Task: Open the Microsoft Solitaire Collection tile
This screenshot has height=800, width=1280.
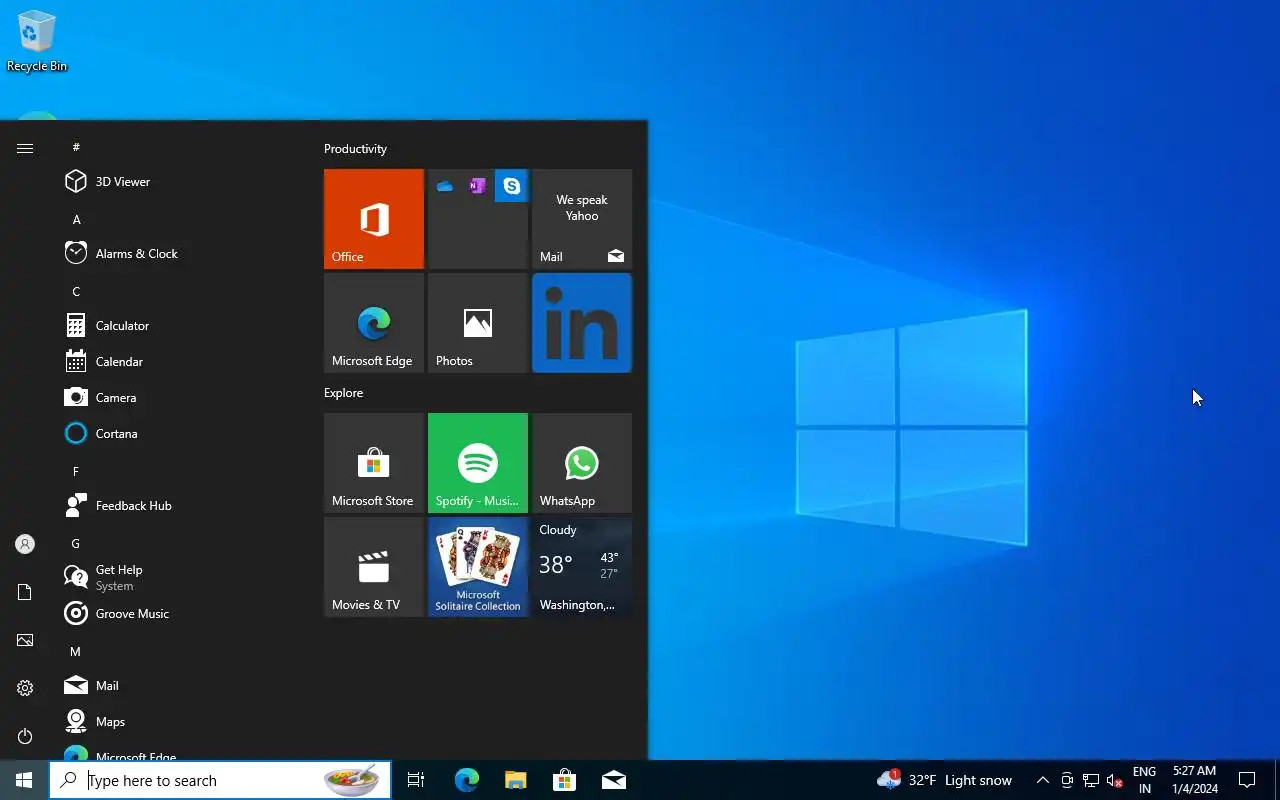Action: (478, 567)
